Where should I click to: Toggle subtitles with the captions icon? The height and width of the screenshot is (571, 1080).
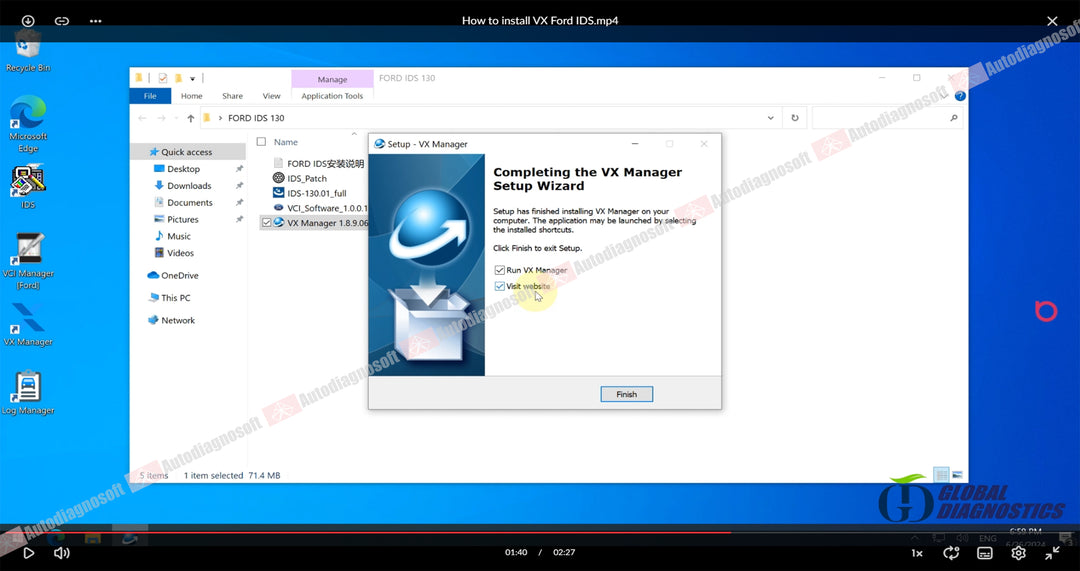(985, 553)
